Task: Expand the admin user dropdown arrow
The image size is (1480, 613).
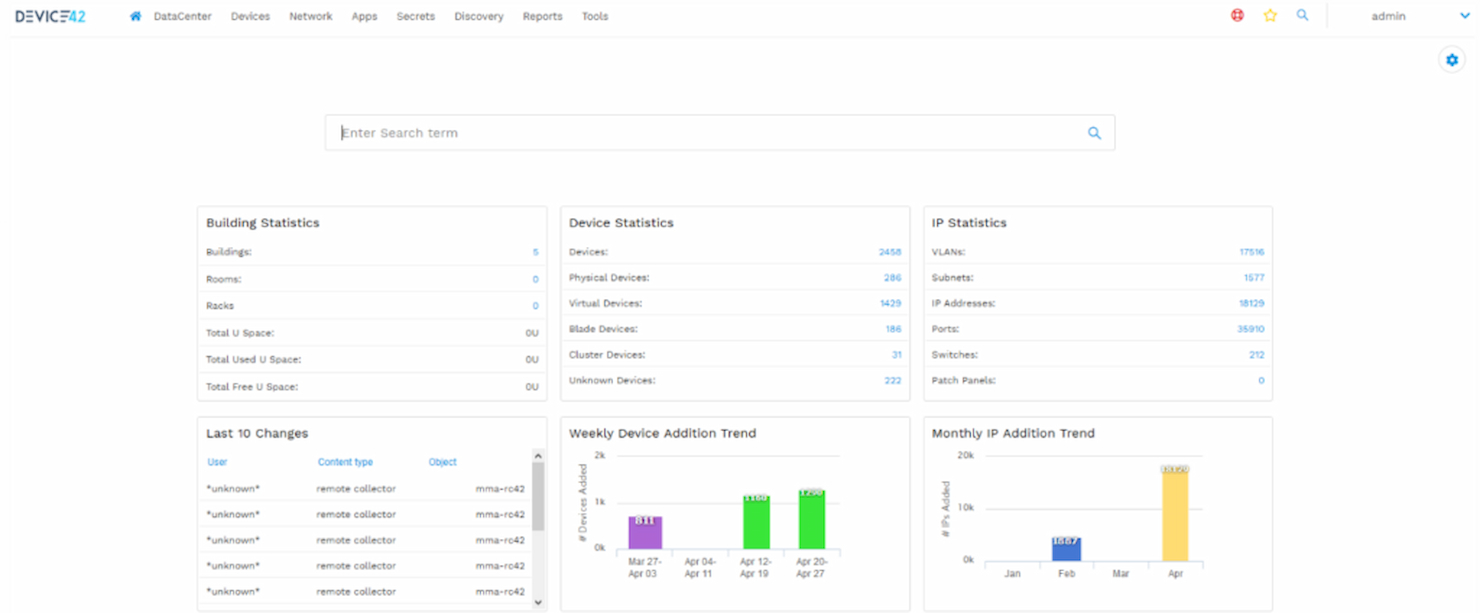Action: [x=1465, y=16]
